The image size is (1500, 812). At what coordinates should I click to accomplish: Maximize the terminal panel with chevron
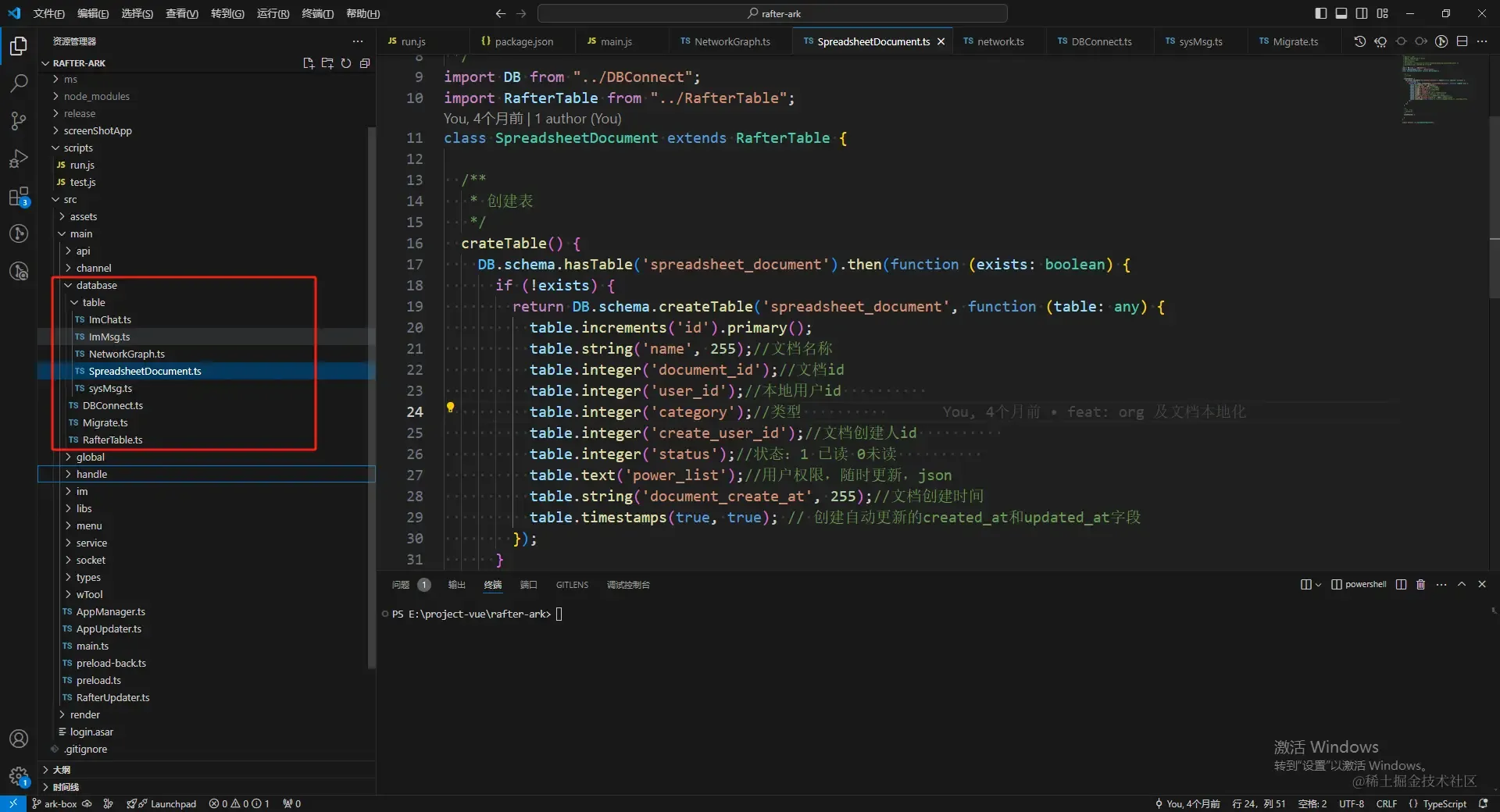pyautogui.click(x=1462, y=585)
